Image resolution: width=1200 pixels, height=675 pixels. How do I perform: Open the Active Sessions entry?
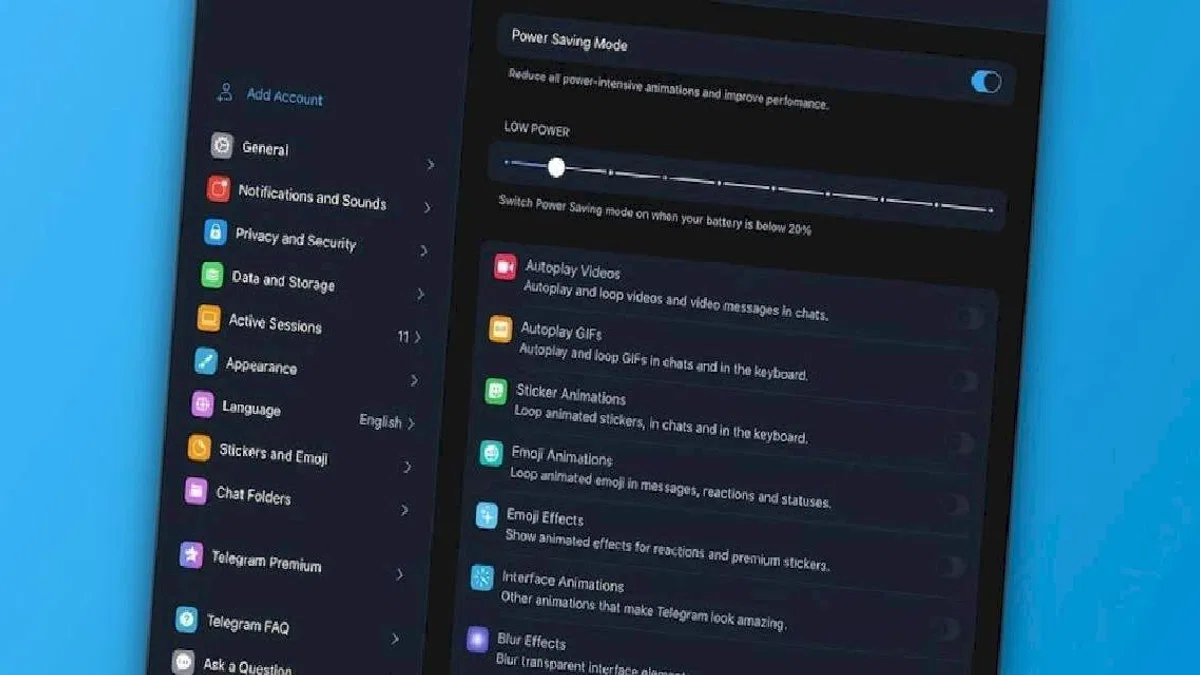(311, 327)
